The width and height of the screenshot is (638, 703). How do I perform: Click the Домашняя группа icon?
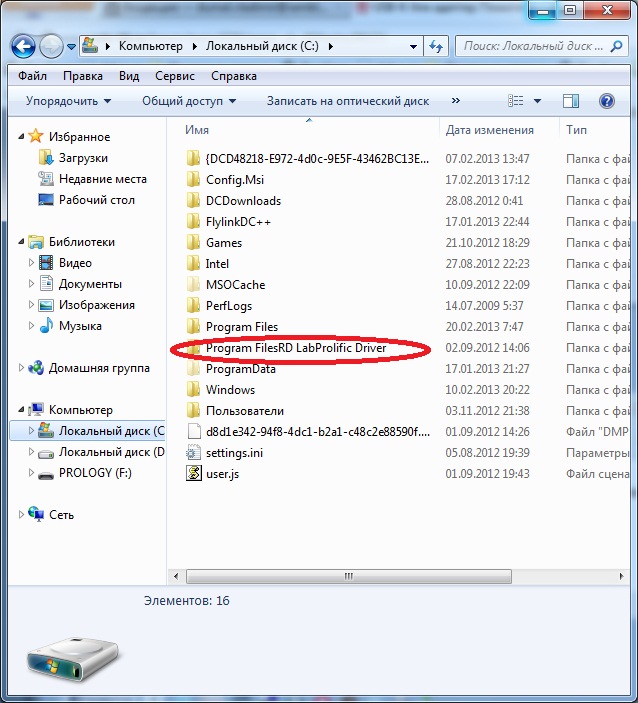click(x=35, y=368)
